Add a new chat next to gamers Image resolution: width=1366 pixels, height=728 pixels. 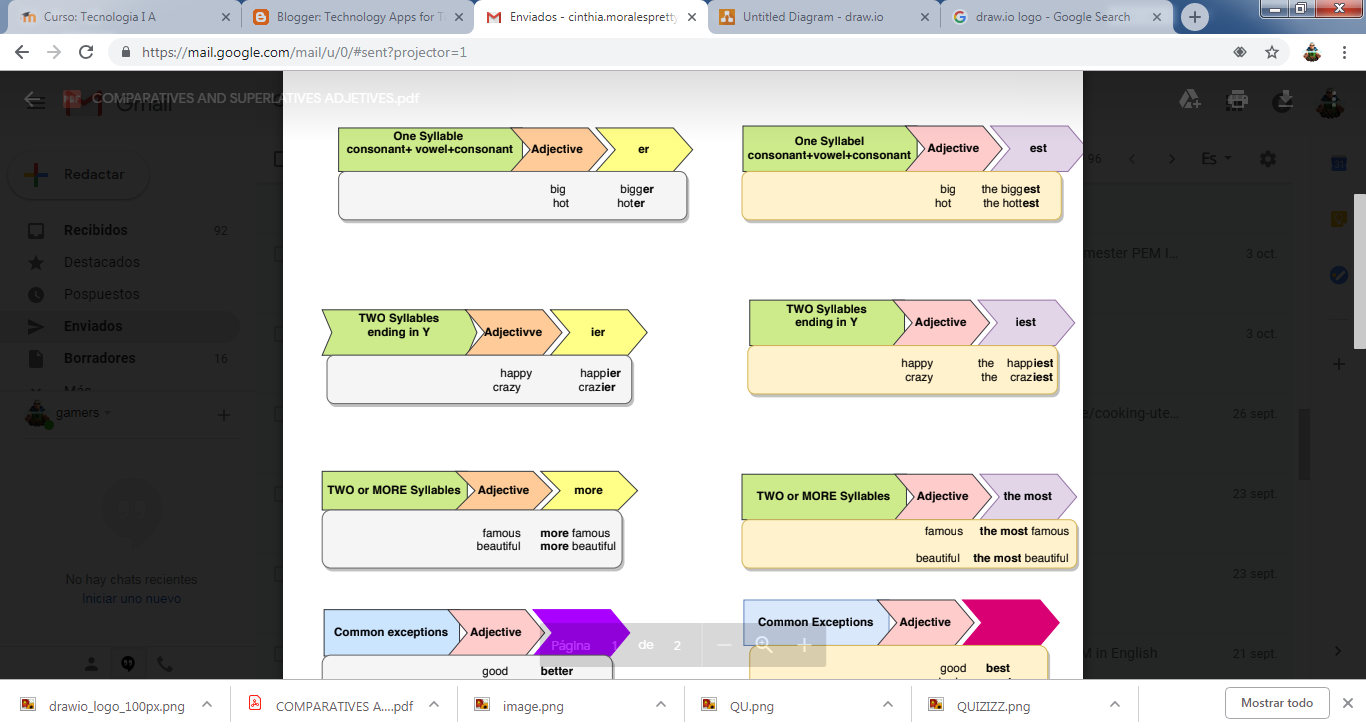224,414
